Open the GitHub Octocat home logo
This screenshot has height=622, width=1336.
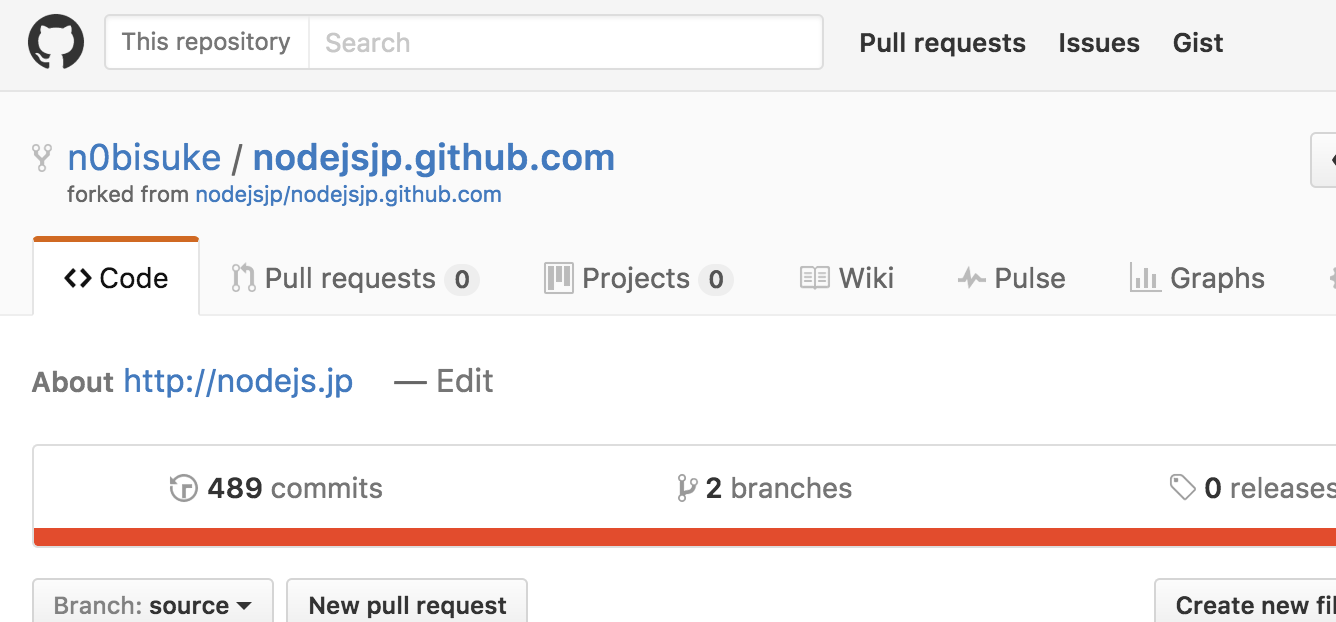[56, 42]
